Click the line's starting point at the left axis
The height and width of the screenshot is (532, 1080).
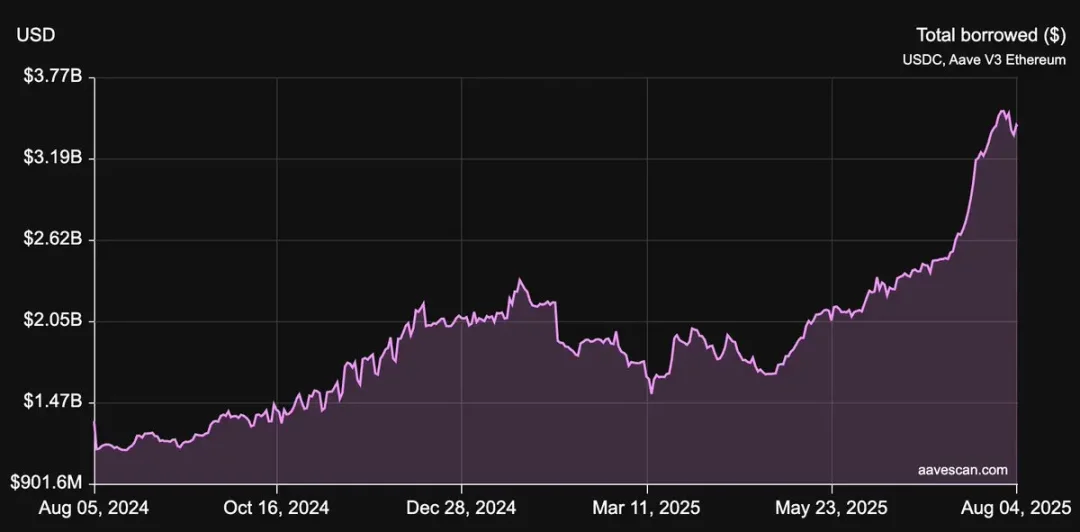coord(94,423)
